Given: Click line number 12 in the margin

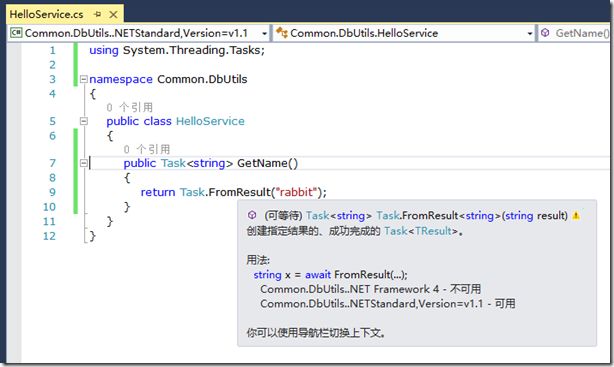Looking at the screenshot, I should click(49, 236).
